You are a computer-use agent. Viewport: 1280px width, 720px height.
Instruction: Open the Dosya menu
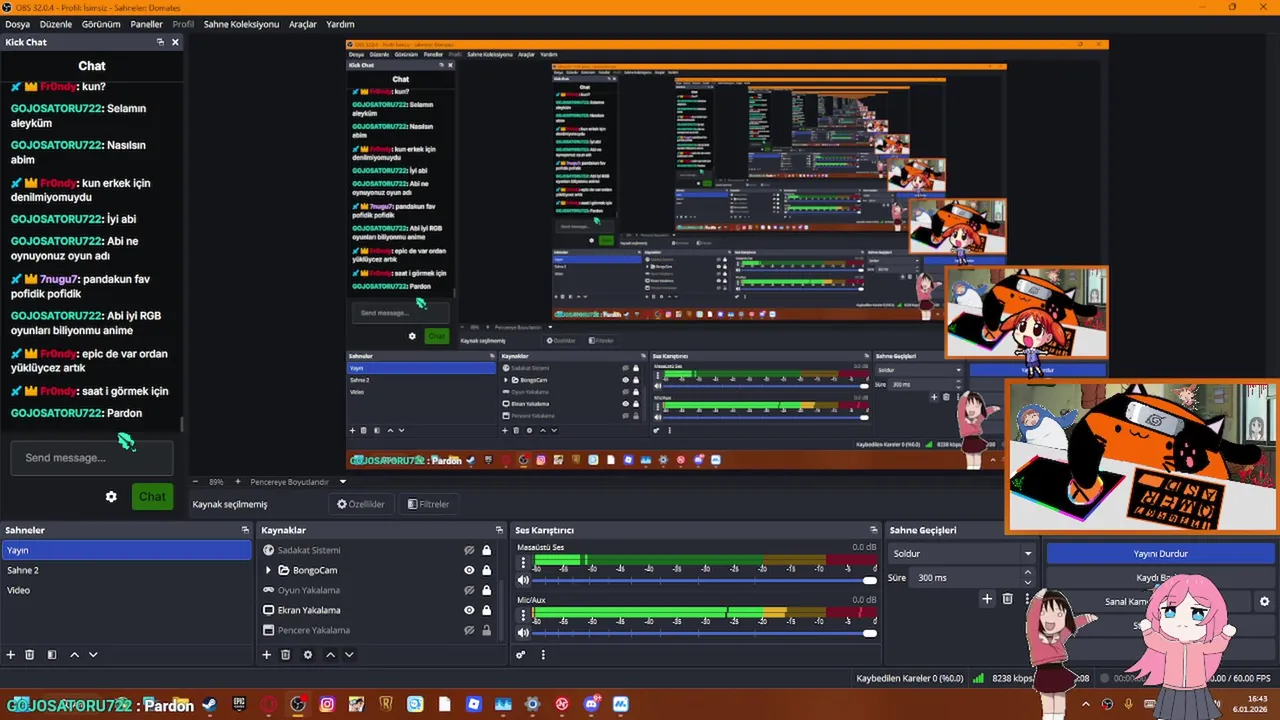[17, 24]
